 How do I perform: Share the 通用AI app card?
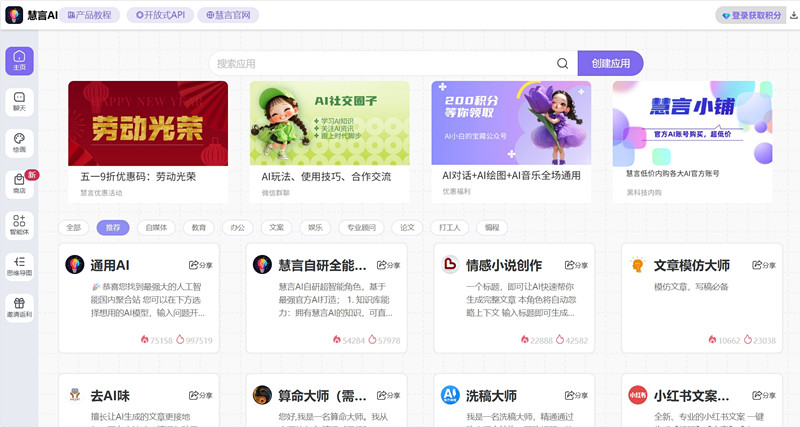[x=201, y=265]
